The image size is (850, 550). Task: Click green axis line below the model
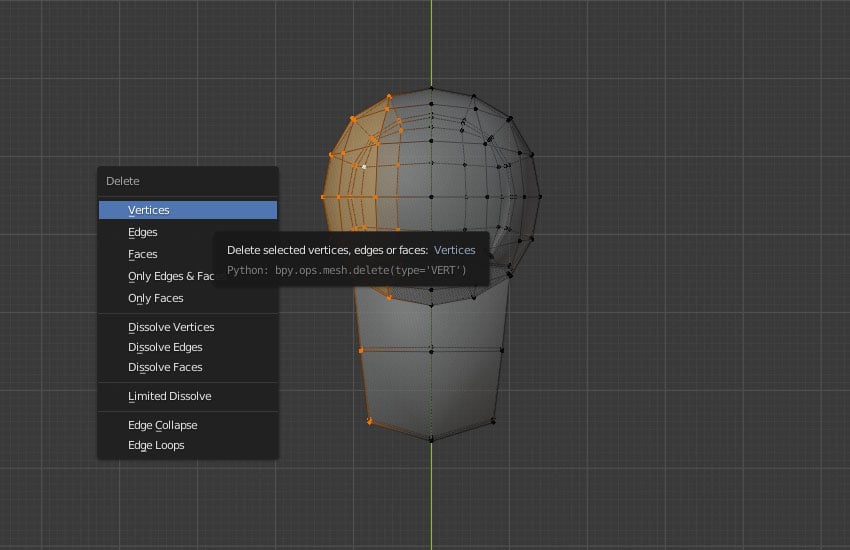pos(431,500)
